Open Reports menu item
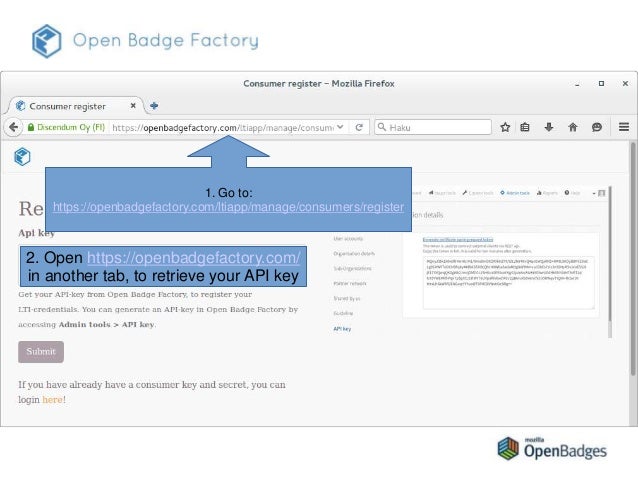The image size is (638, 479). click(547, 193)
